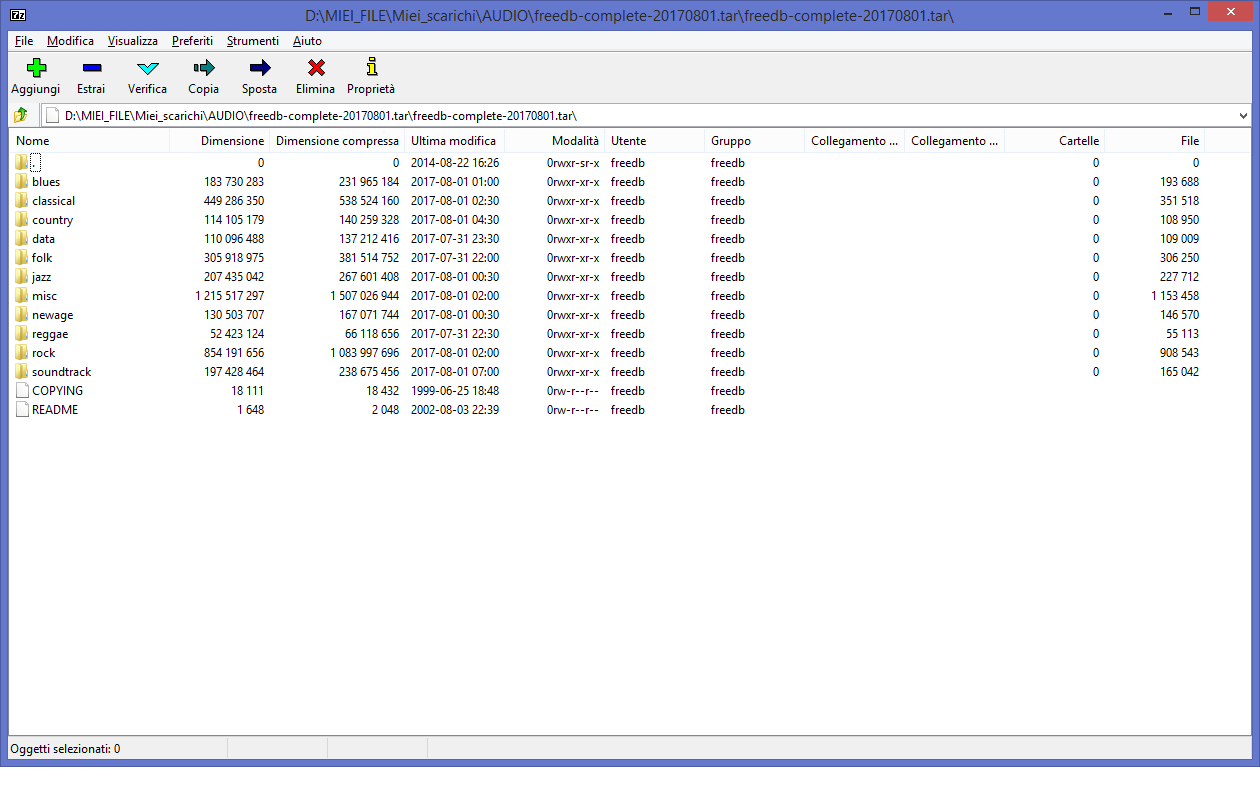Sort by the Cartelle column header
The width and height of the screenshot is (1260, 794).
1054,141
